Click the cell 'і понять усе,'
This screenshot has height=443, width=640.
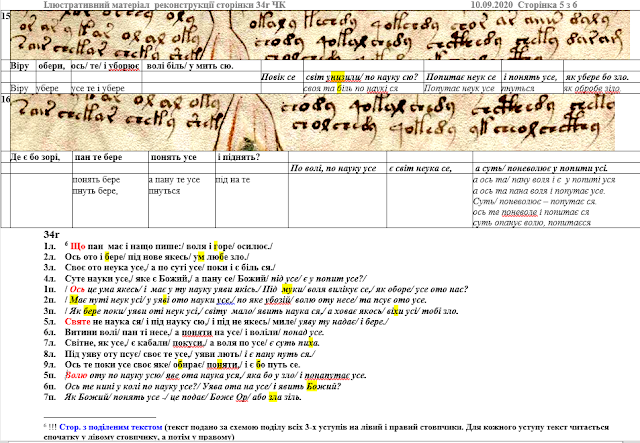pyautogui.click(x=530, y=77)
